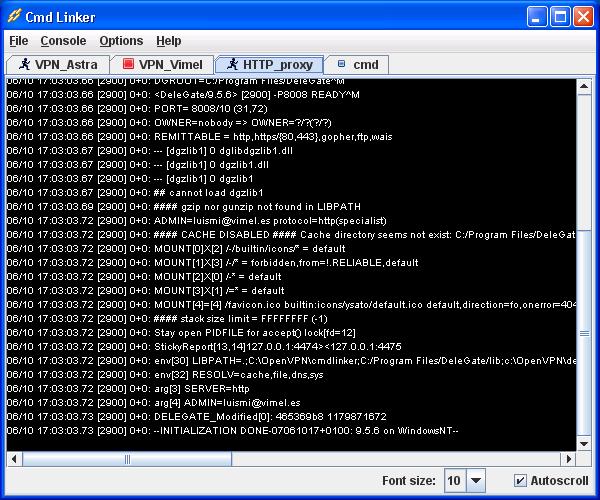Image resolution: width=600 pixels, height=500 pixels.
Task: Click the vertical scrollbar down arrow
Action: (x=584, y=444)
